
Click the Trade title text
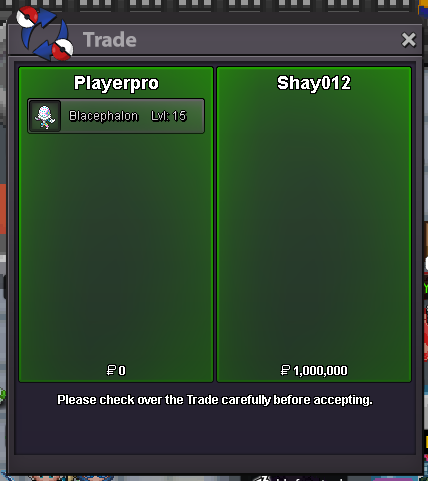click(110, 40)
